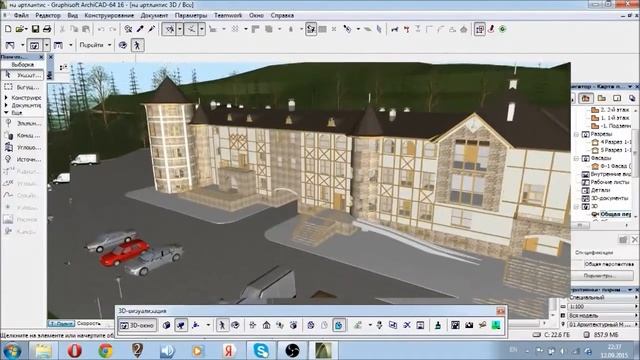Click the red pen markup icon
Image resolution: width=640 pixels, height=360 pixels.
pyautogui.click(x=491, y=29)
